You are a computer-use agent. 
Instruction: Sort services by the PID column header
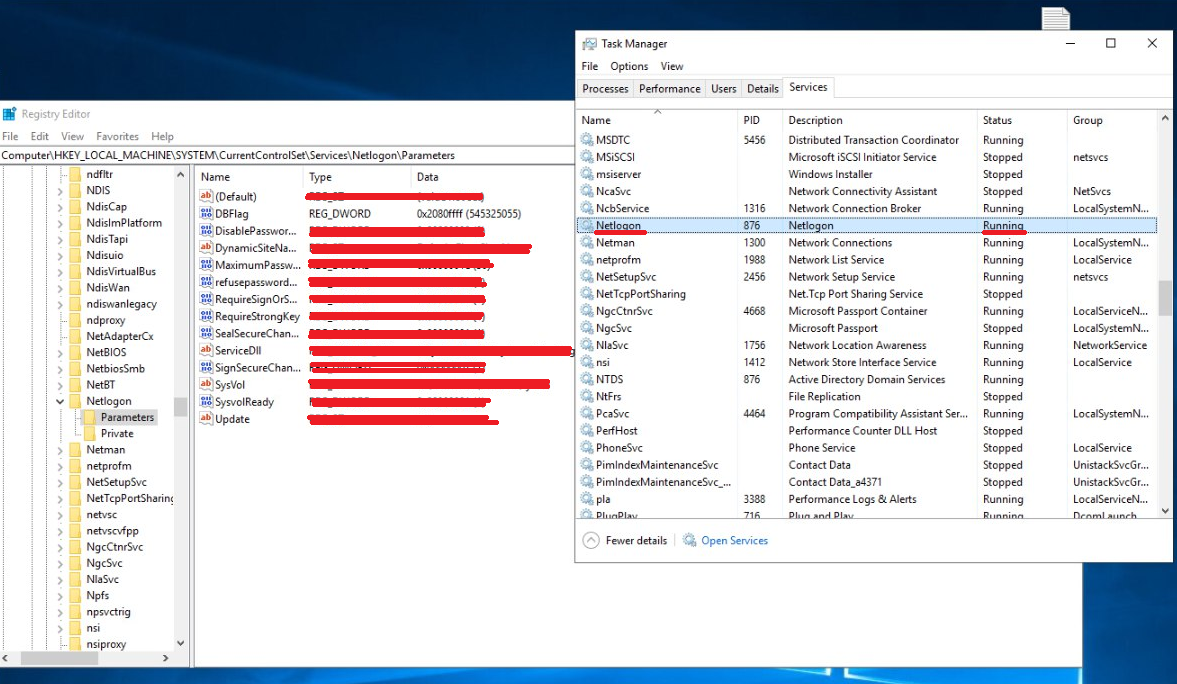(x=760, y=120)
